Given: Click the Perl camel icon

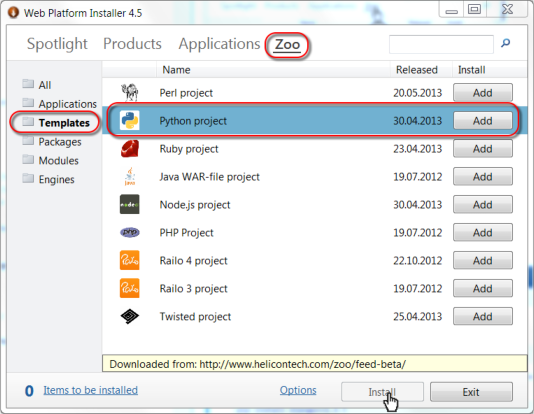Looking at the screenshot, I should tap(129, 92).
